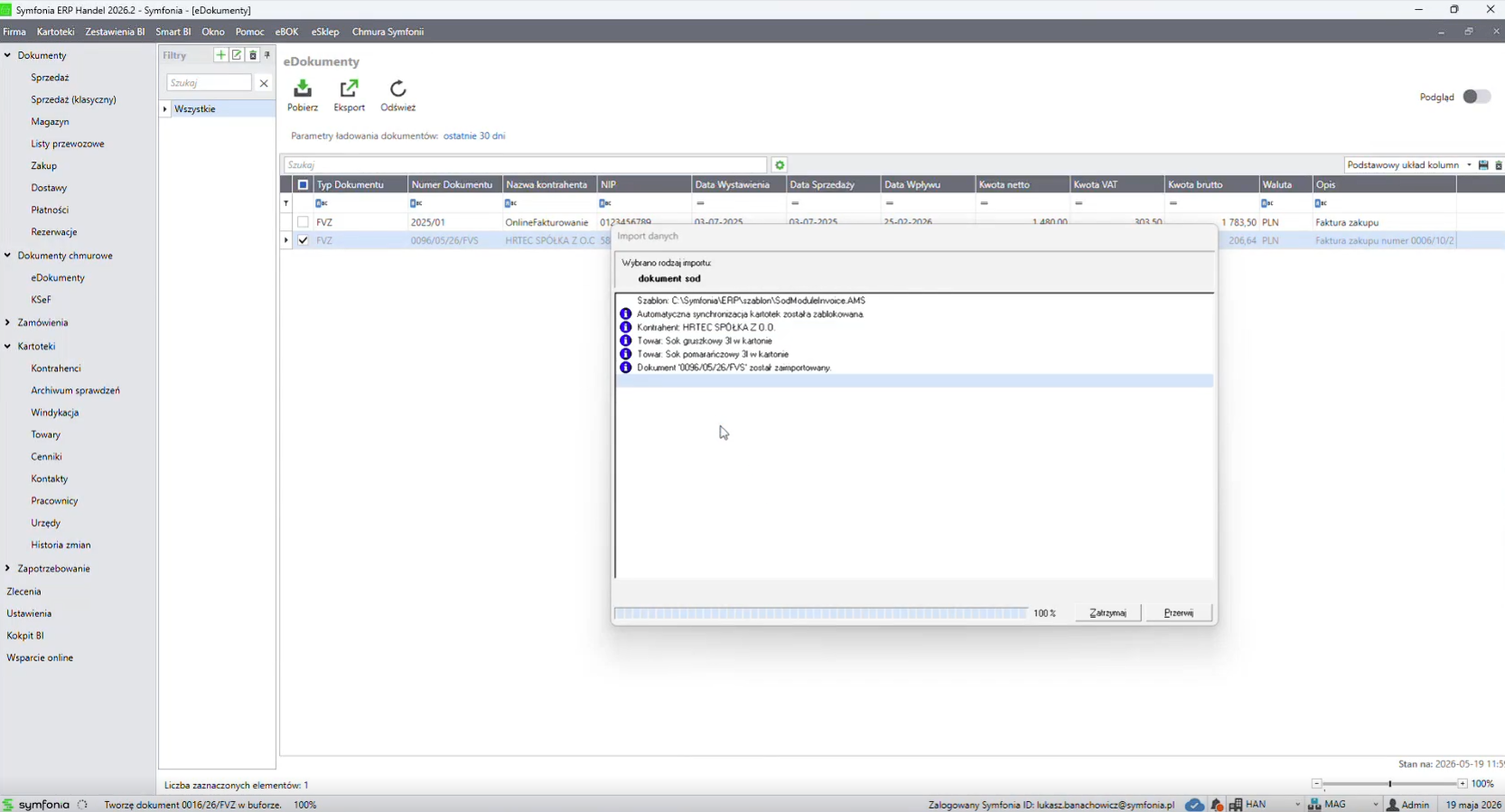Expand the Wszystkie filter node
Screen dimensions: 1505x812
(165, 109)
